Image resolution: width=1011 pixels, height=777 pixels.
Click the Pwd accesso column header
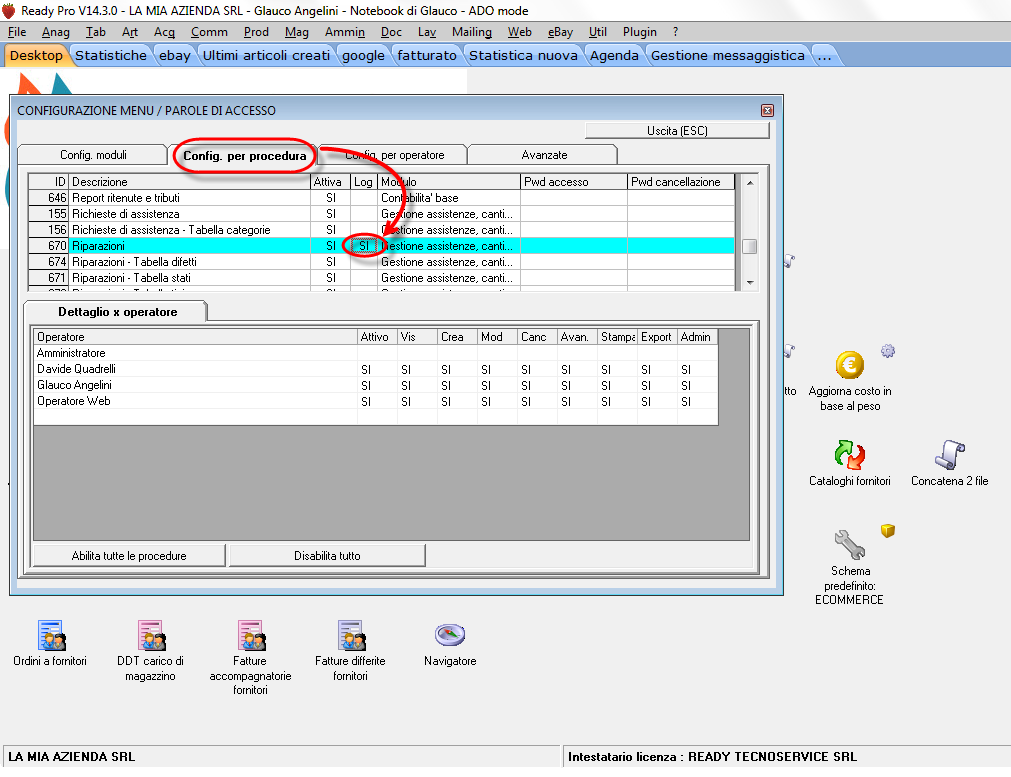[x=573, y=182]
